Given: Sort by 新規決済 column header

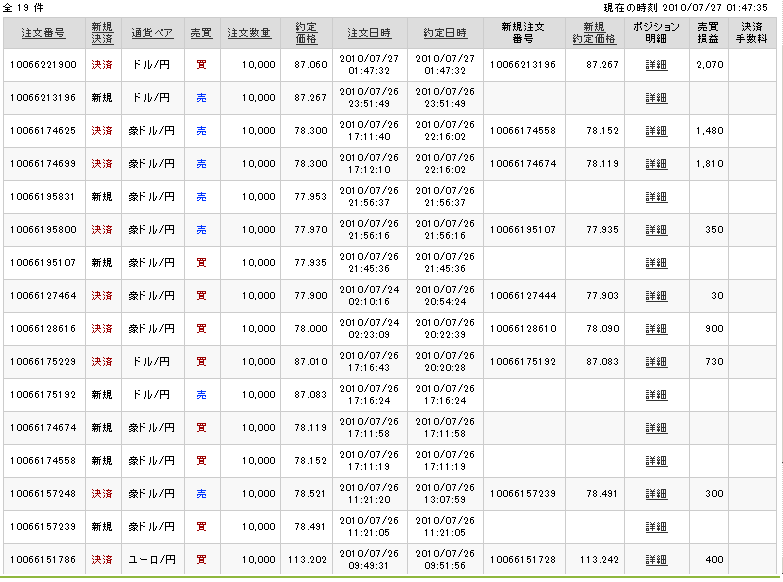Looking at the screenshot, I should coord(102,33).
